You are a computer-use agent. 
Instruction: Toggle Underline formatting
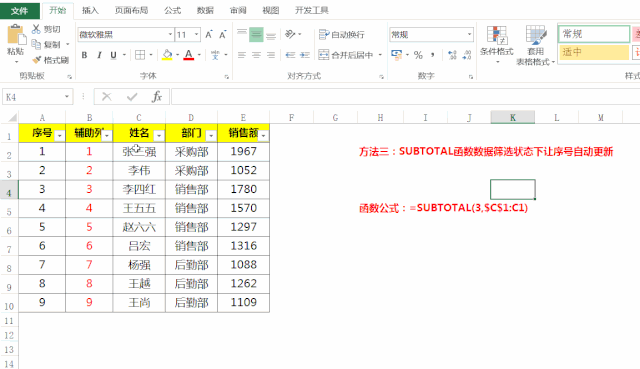point(113,55)
